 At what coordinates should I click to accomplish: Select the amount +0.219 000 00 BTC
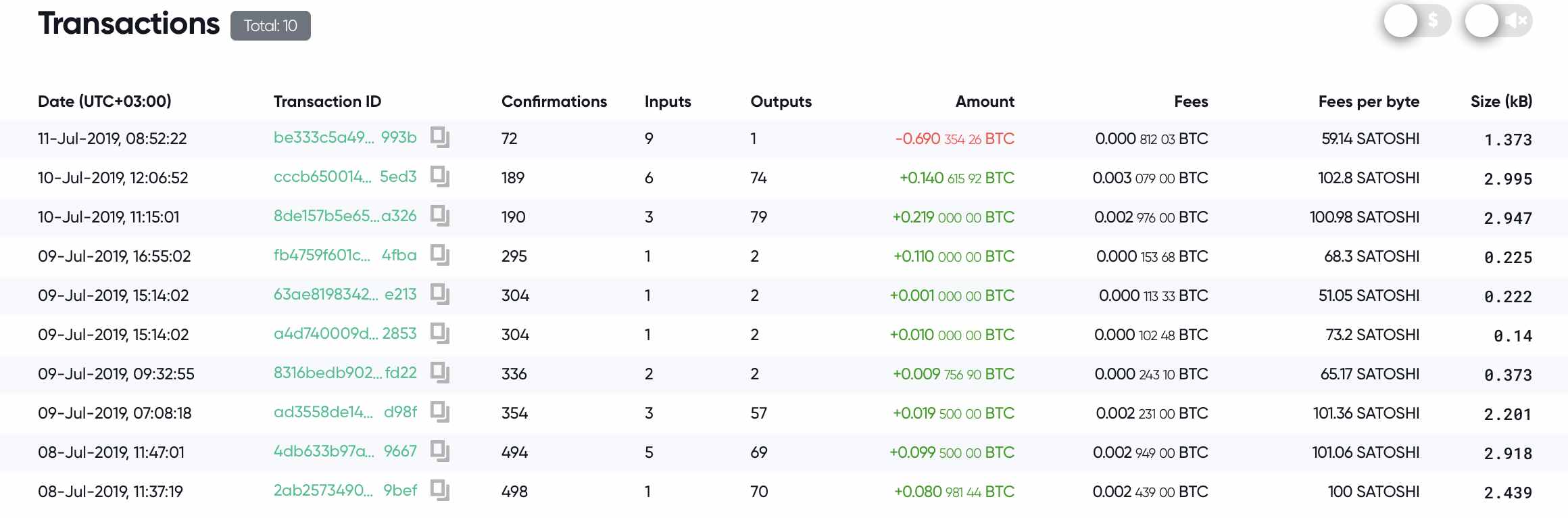954,217
